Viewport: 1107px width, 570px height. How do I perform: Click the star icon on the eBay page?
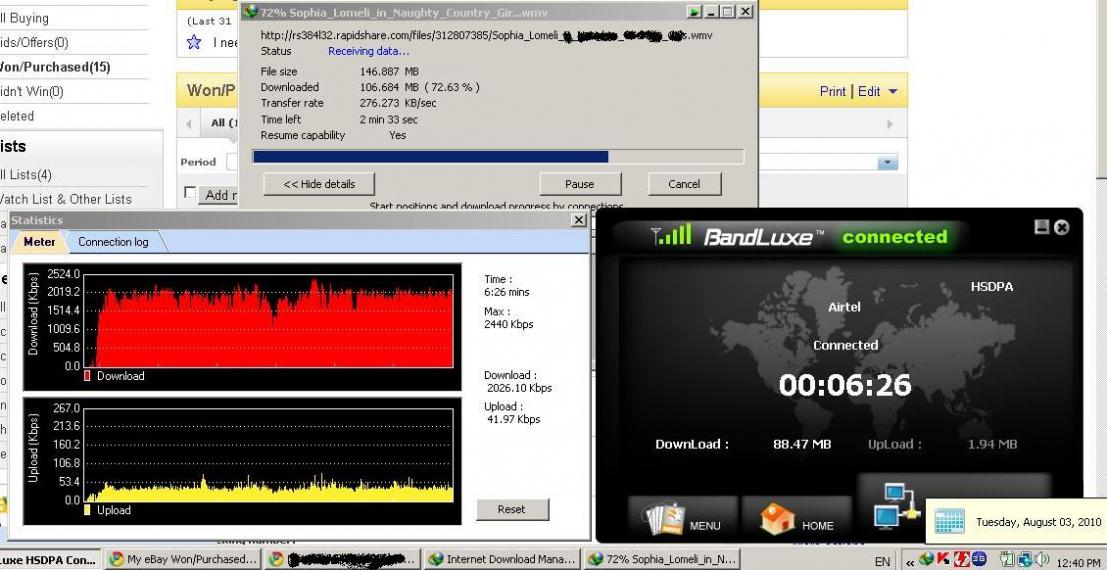point(193,42)
